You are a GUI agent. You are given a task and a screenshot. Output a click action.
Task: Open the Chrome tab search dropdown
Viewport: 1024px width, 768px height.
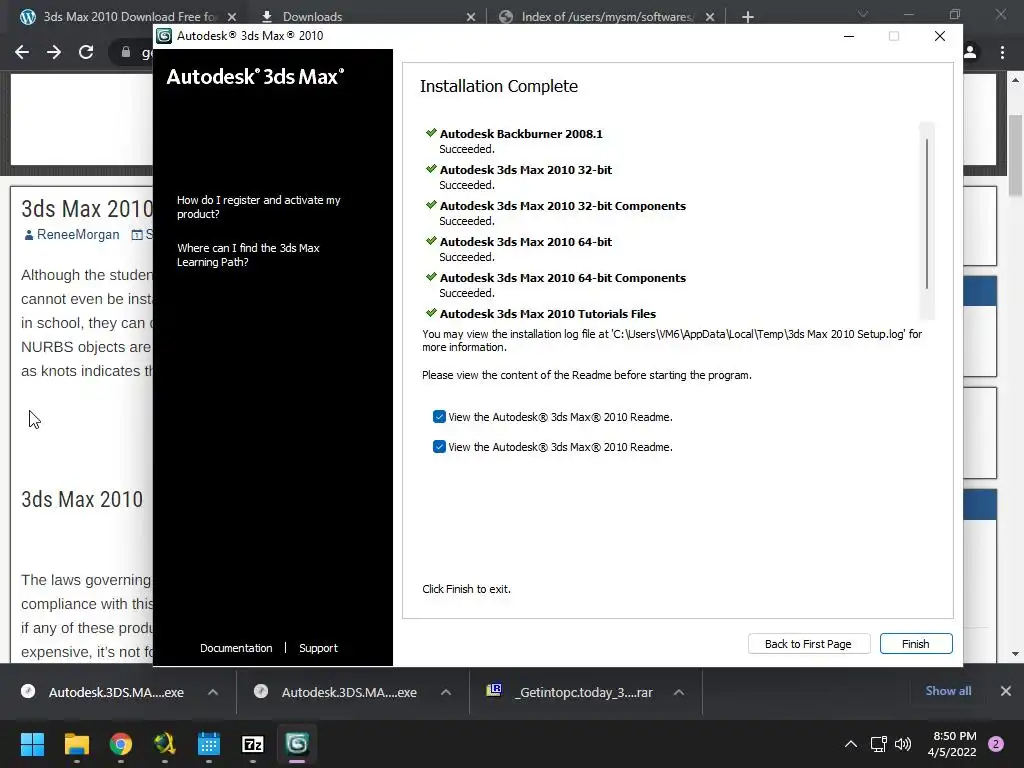pos(863,14)
